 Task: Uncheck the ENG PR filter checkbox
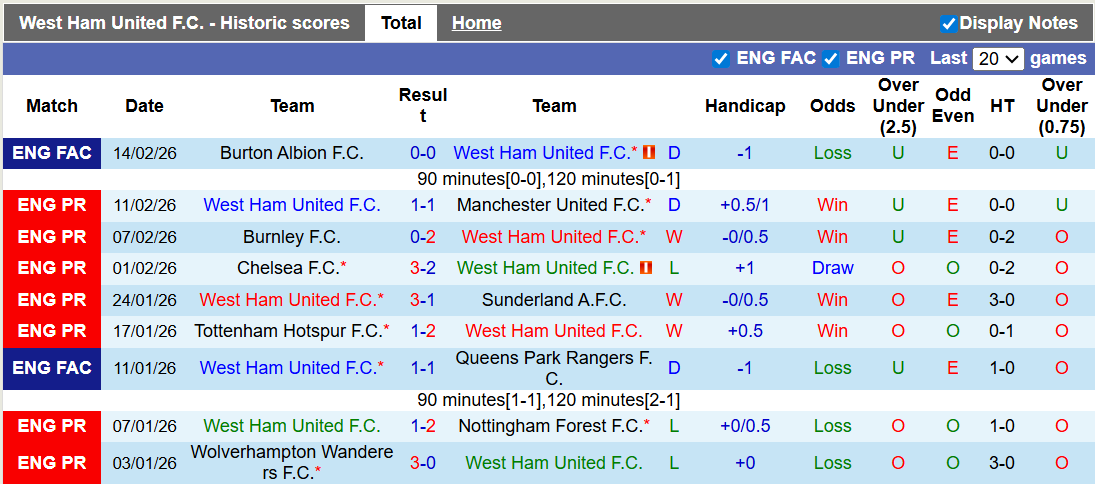coord(830,58)
